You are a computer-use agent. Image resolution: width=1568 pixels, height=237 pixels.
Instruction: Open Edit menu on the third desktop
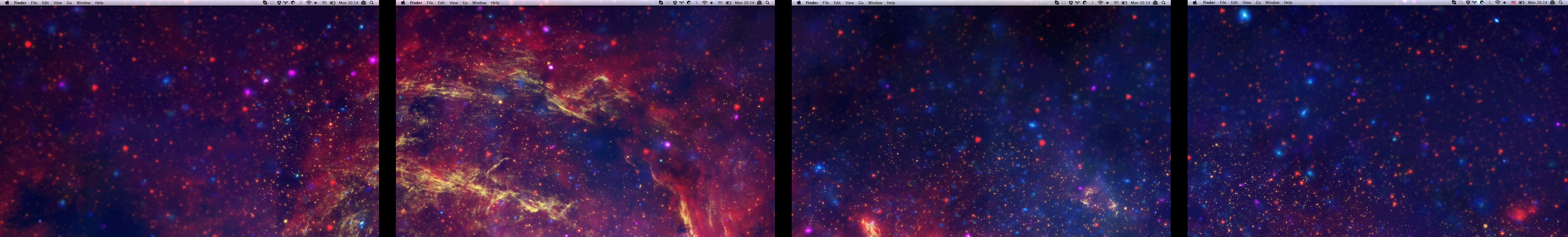coord(837,3)
